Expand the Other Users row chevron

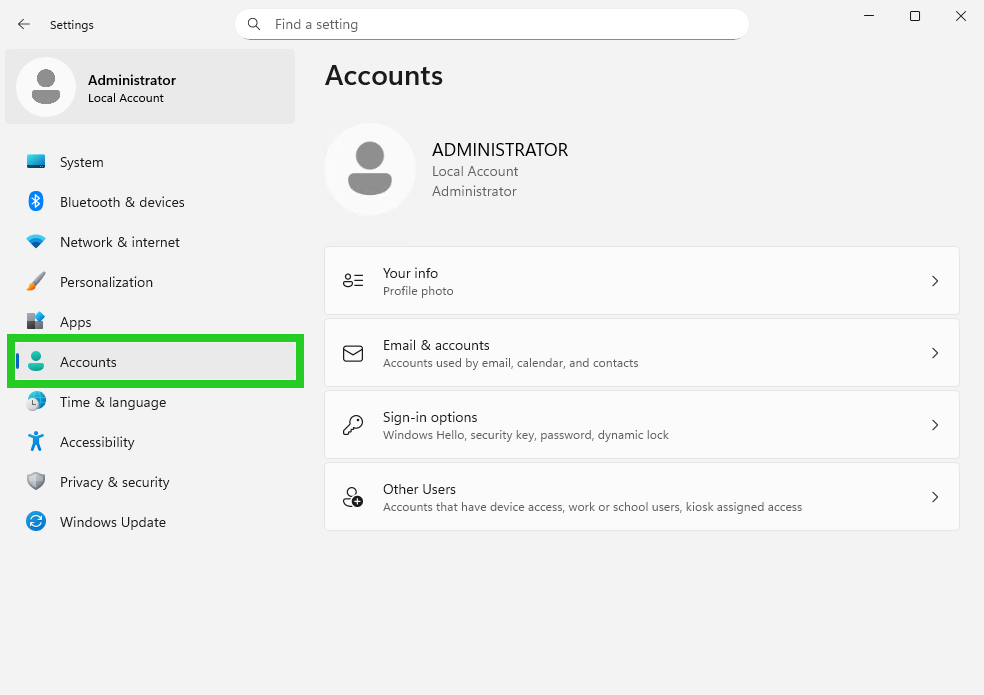coord(935,497)
